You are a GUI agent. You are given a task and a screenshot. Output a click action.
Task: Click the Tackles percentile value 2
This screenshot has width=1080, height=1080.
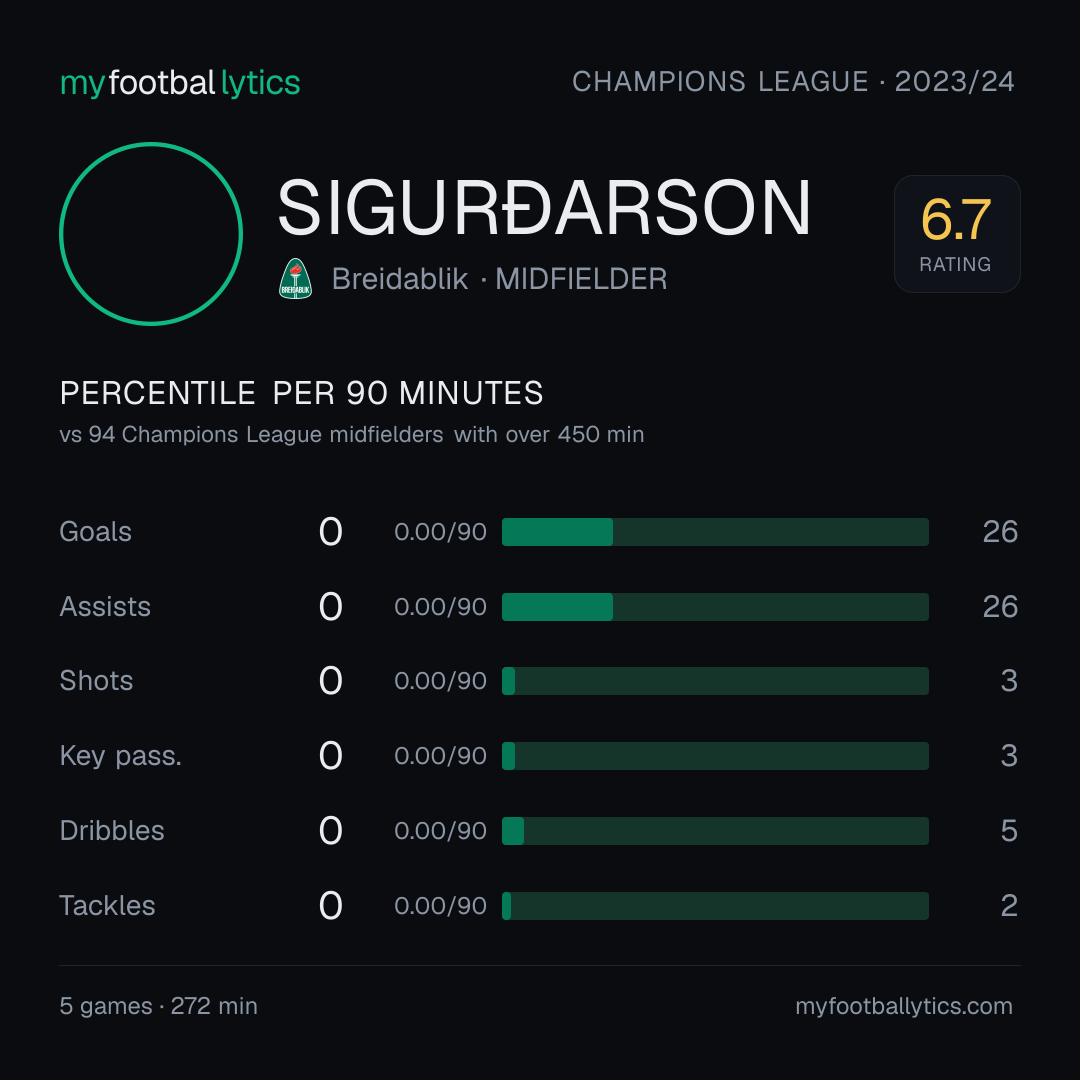1009,906
